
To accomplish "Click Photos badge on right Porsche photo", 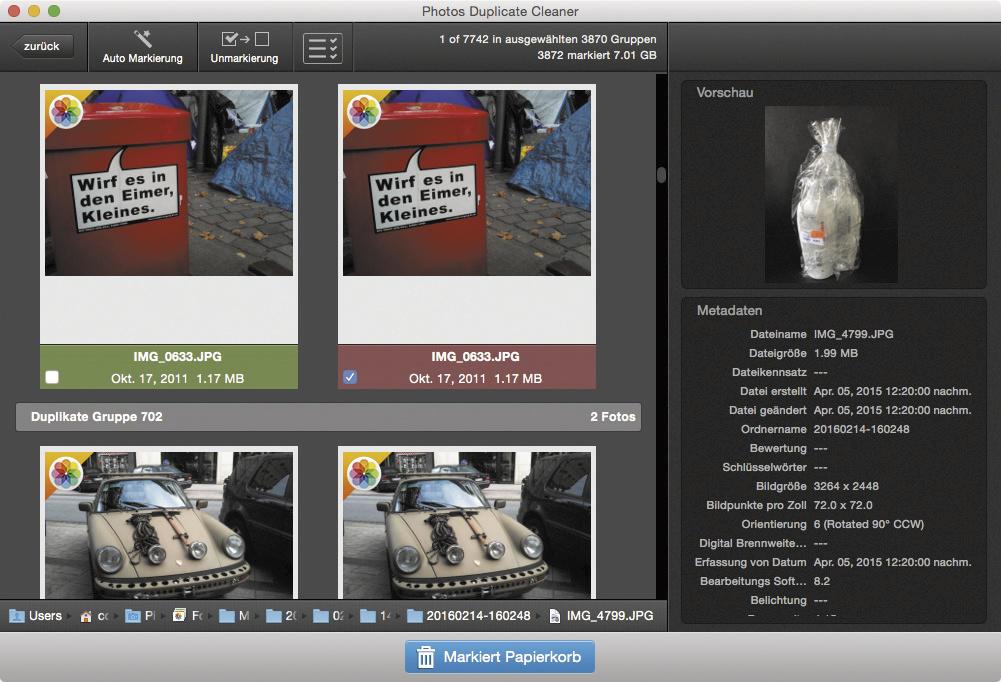I will tap(364, 473).
